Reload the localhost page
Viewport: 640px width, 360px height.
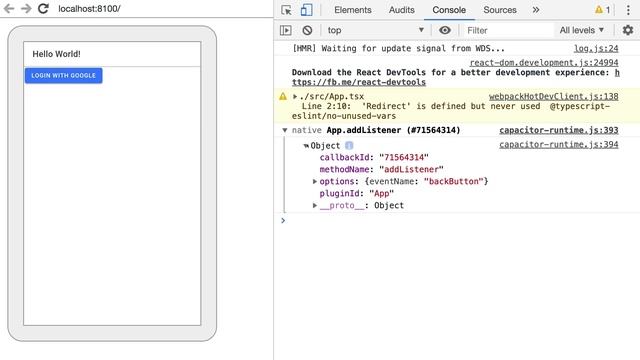coord(43,9)
